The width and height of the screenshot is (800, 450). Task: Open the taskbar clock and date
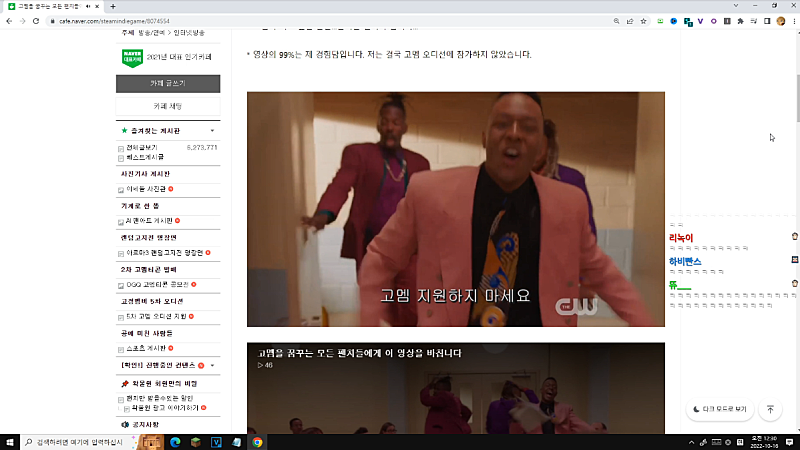764,442
